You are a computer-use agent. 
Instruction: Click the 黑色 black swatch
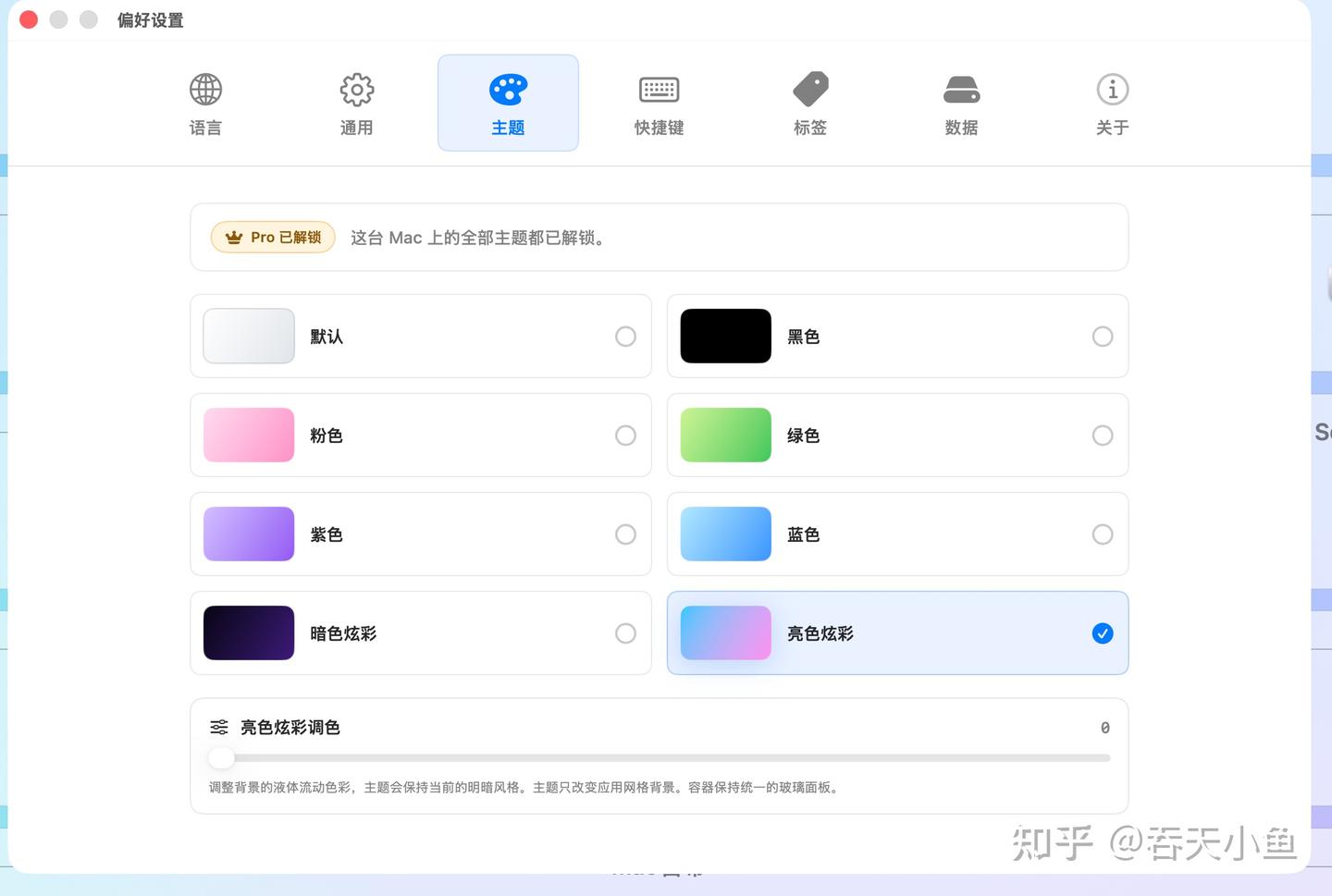tap(726, 336)
